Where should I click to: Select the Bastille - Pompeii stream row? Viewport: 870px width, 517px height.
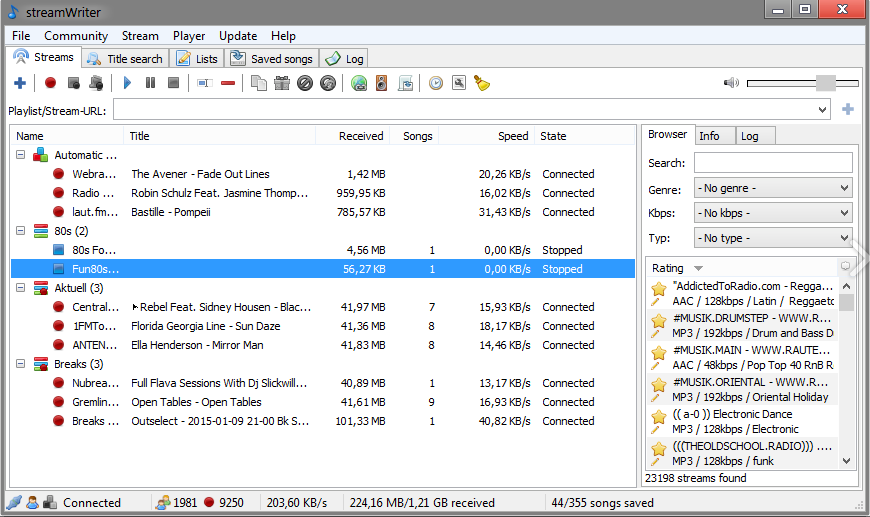point(323,212)
